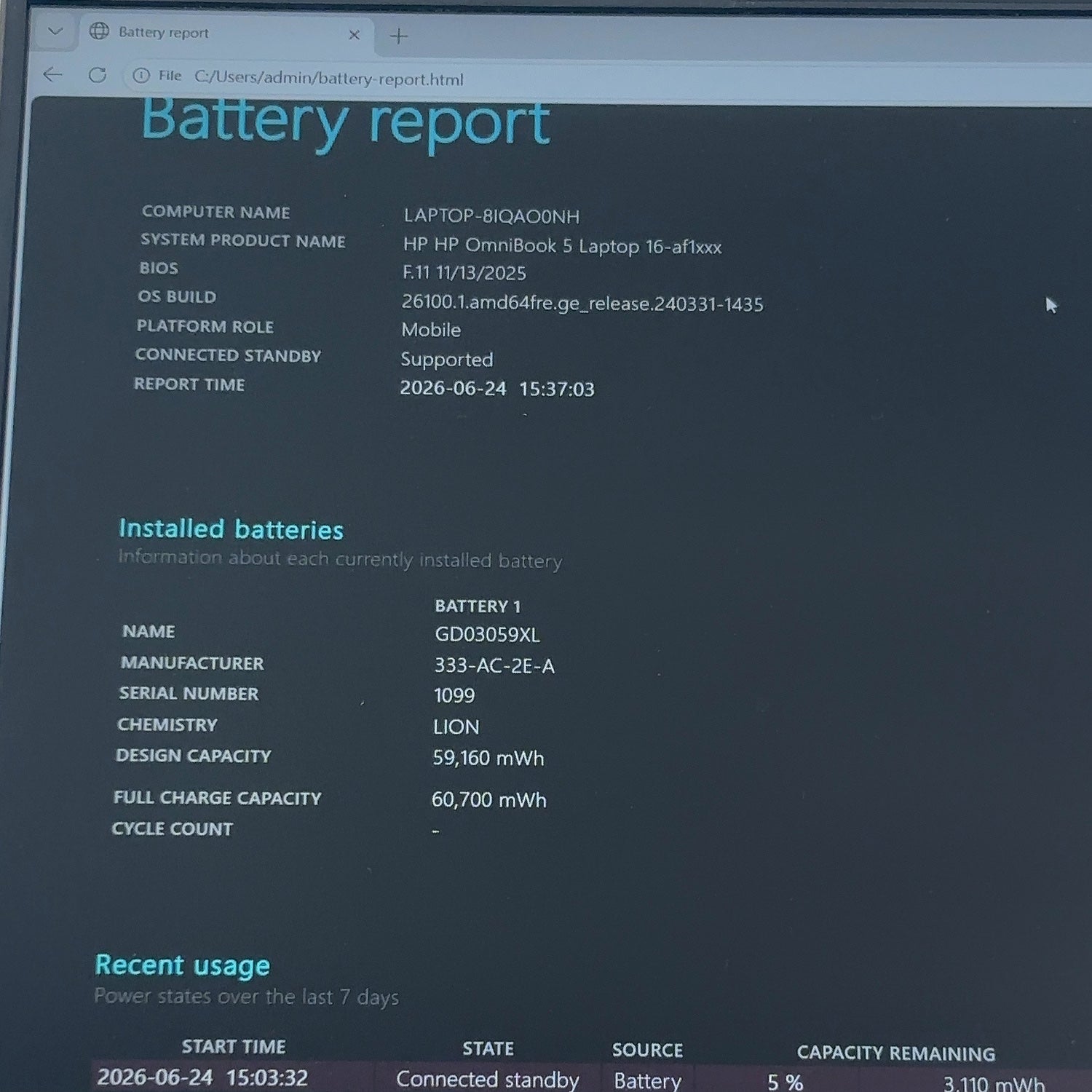Screen dimensions: 1092x1092
Task: Click the CONNECTED STANDBY label
Action: [x=228, y=355]
